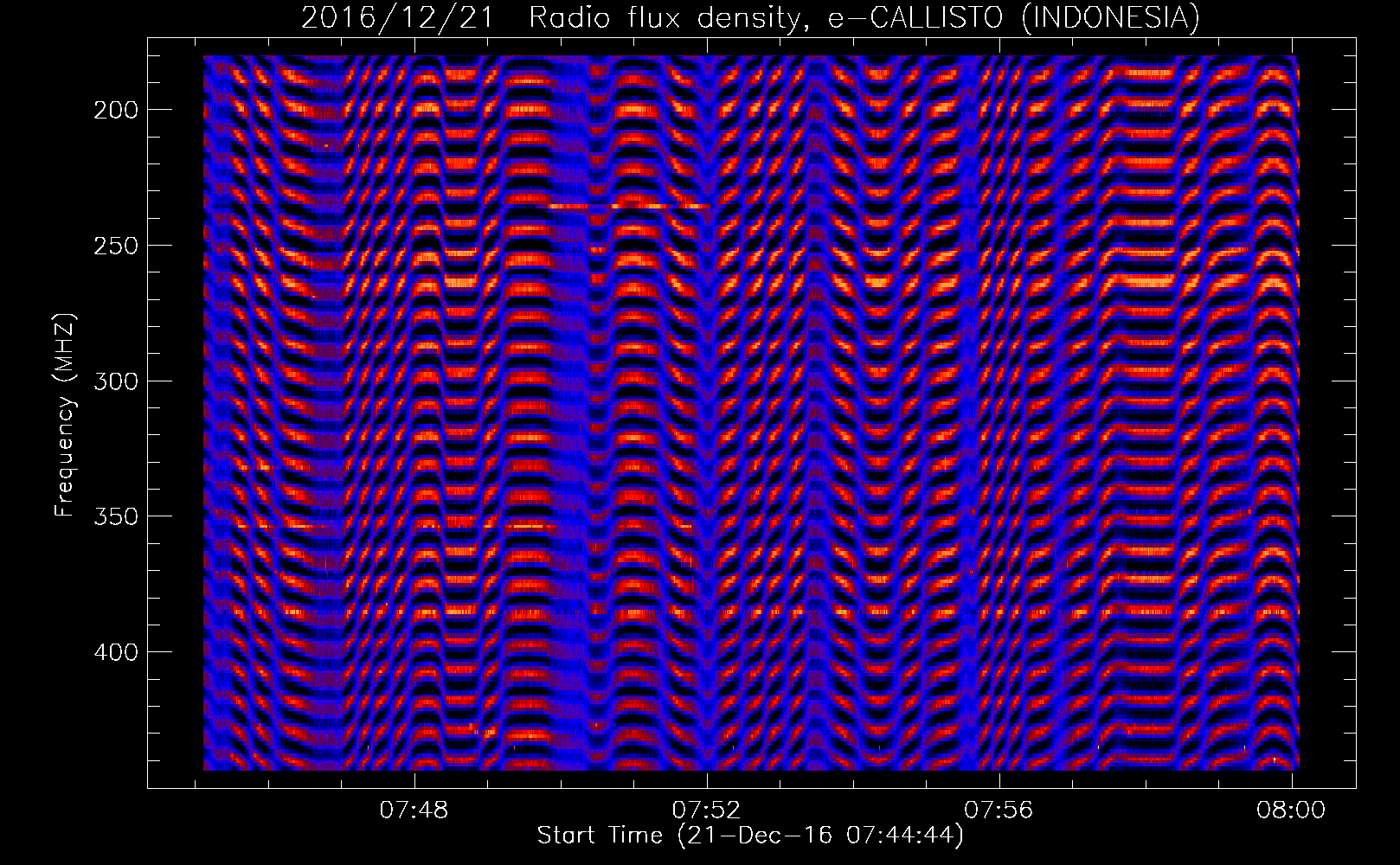The height and width of the screenshot is (865, 1400).
Task: Click the 08:00 time axis label
Action: [x=1292, y=810]
